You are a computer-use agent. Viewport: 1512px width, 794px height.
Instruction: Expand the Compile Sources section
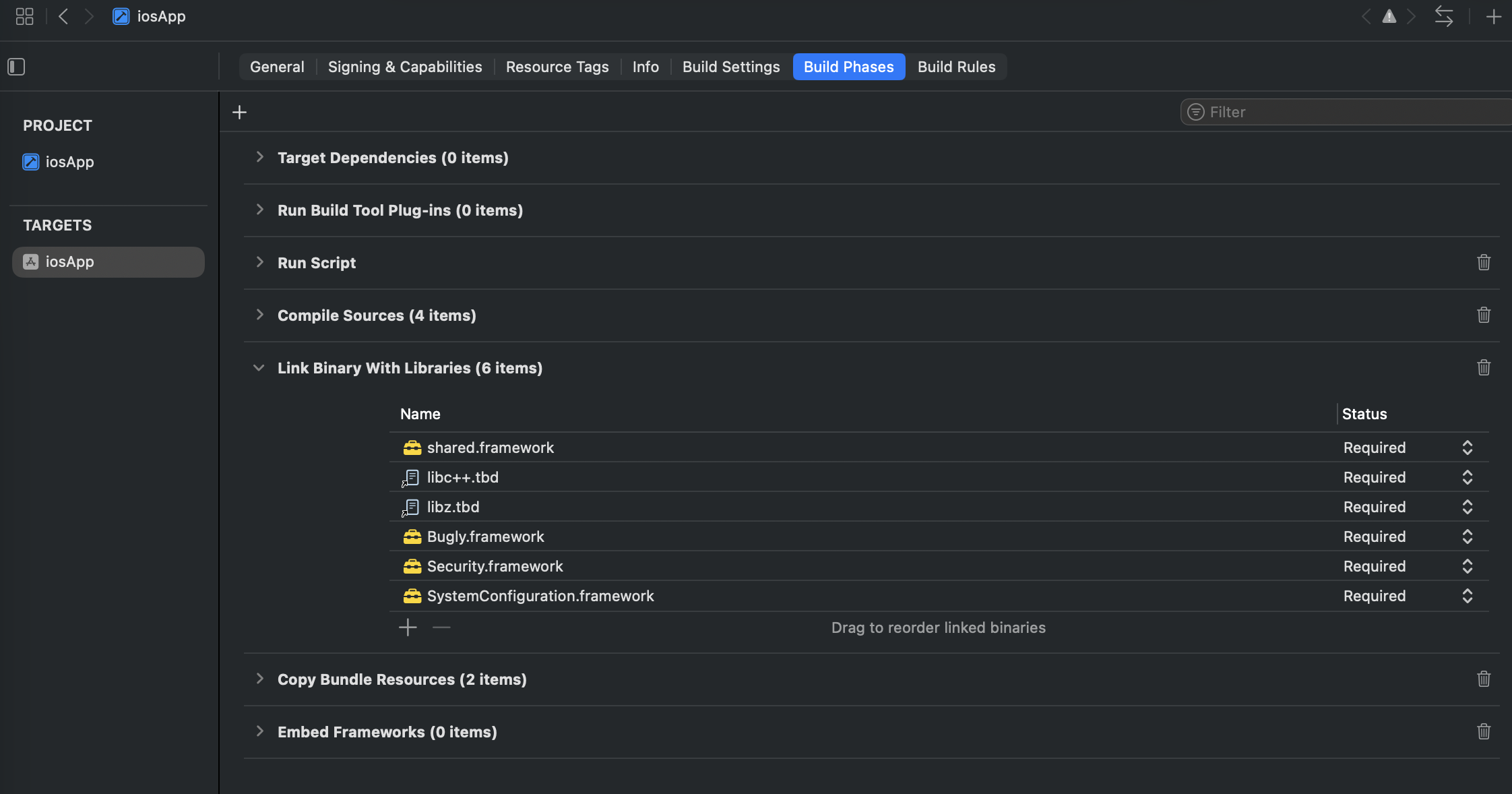259,315
